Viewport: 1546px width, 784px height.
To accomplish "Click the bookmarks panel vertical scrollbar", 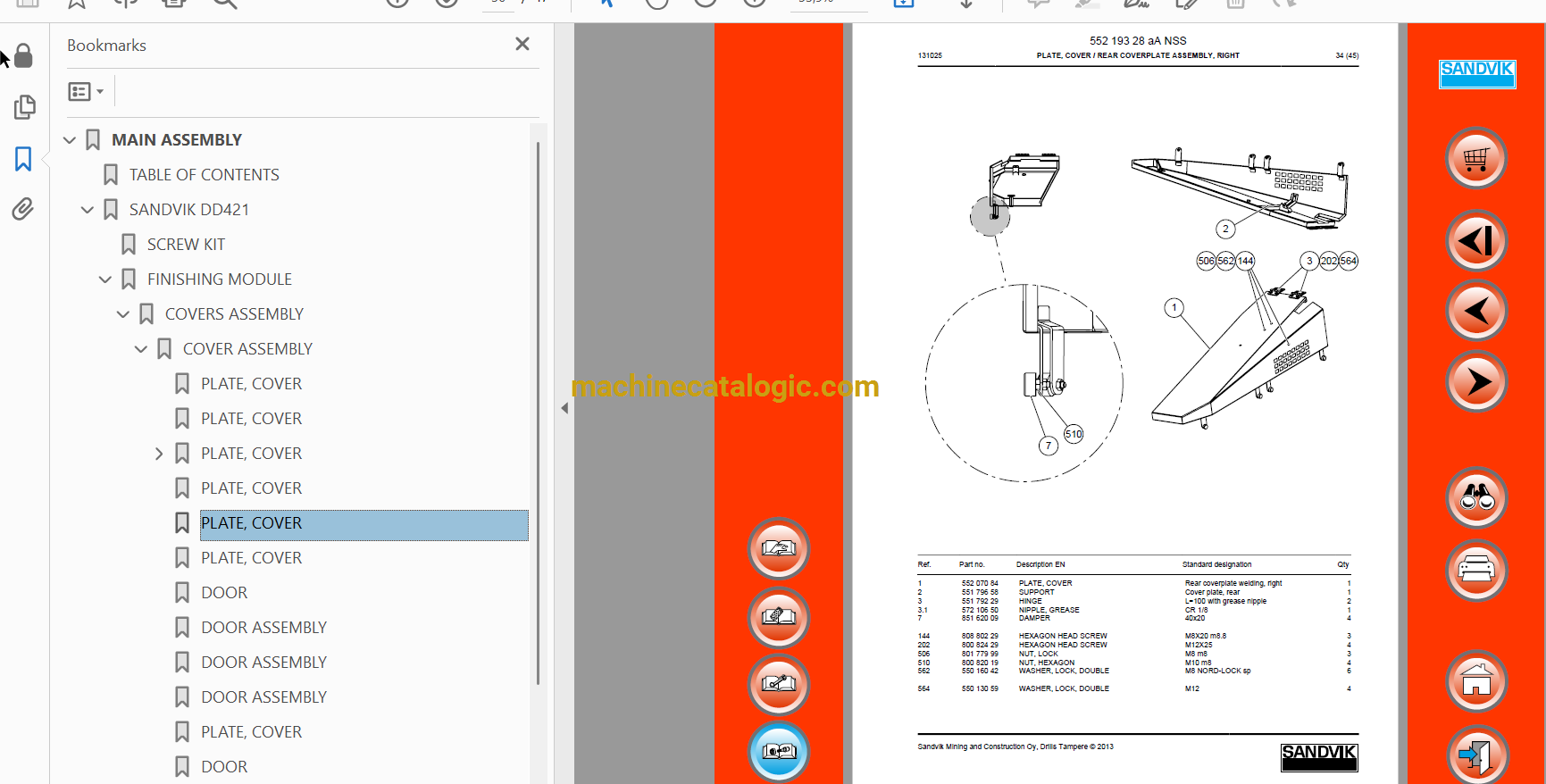I will click(538, 413).
